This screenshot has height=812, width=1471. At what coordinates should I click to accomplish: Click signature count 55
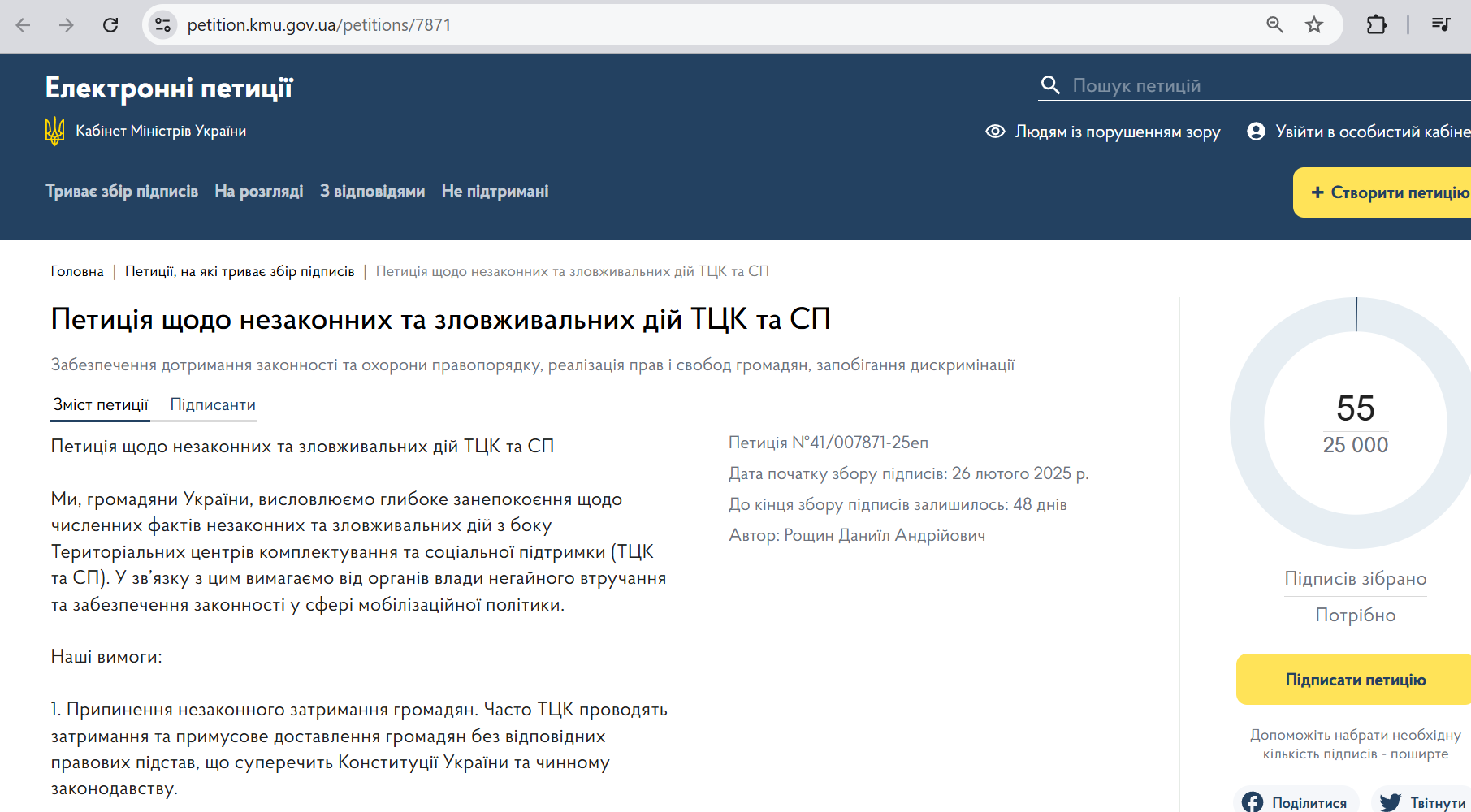(x=1356, y=408)
